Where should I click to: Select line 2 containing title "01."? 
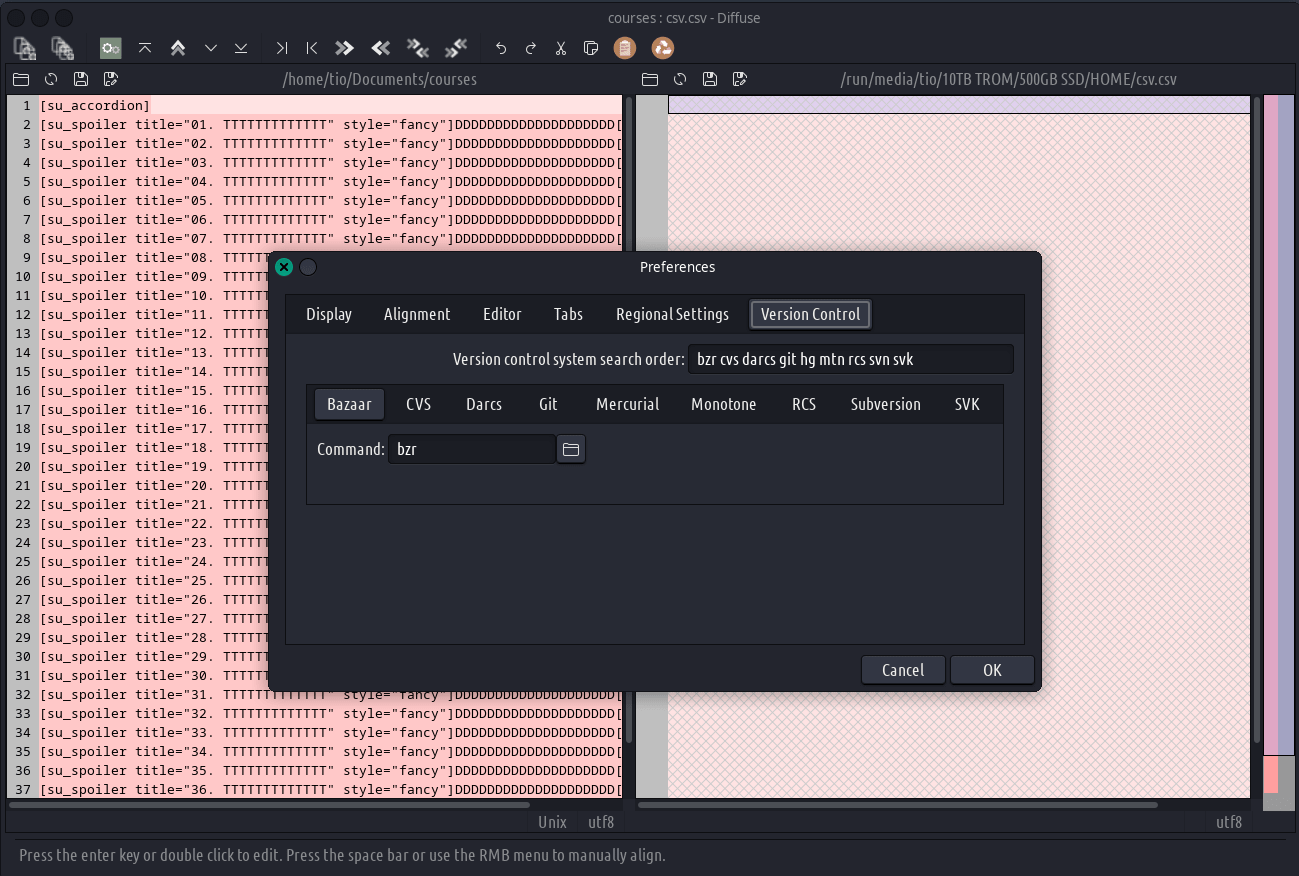tap(330, 125)
